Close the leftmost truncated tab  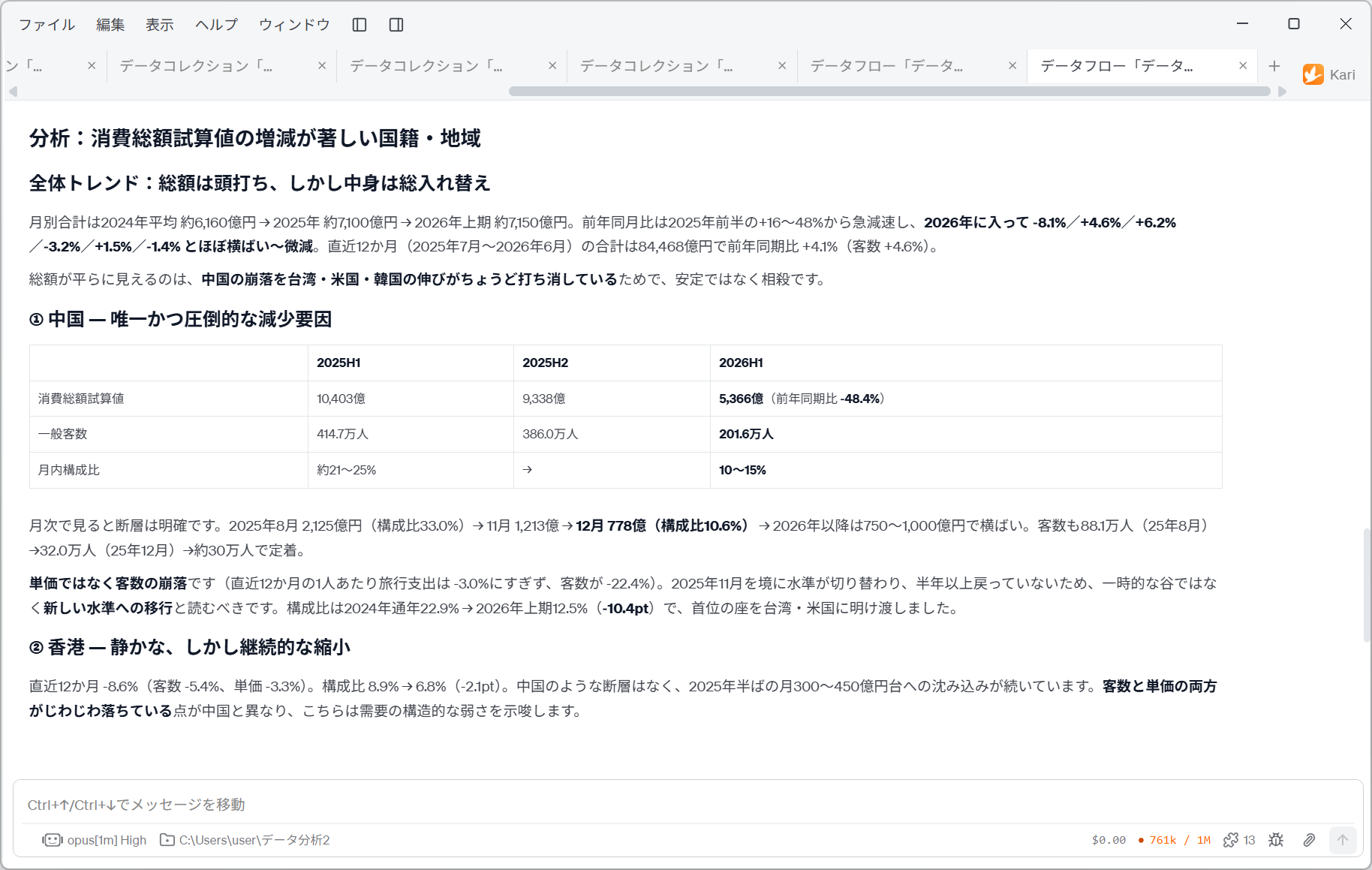[x=92, y=66]
